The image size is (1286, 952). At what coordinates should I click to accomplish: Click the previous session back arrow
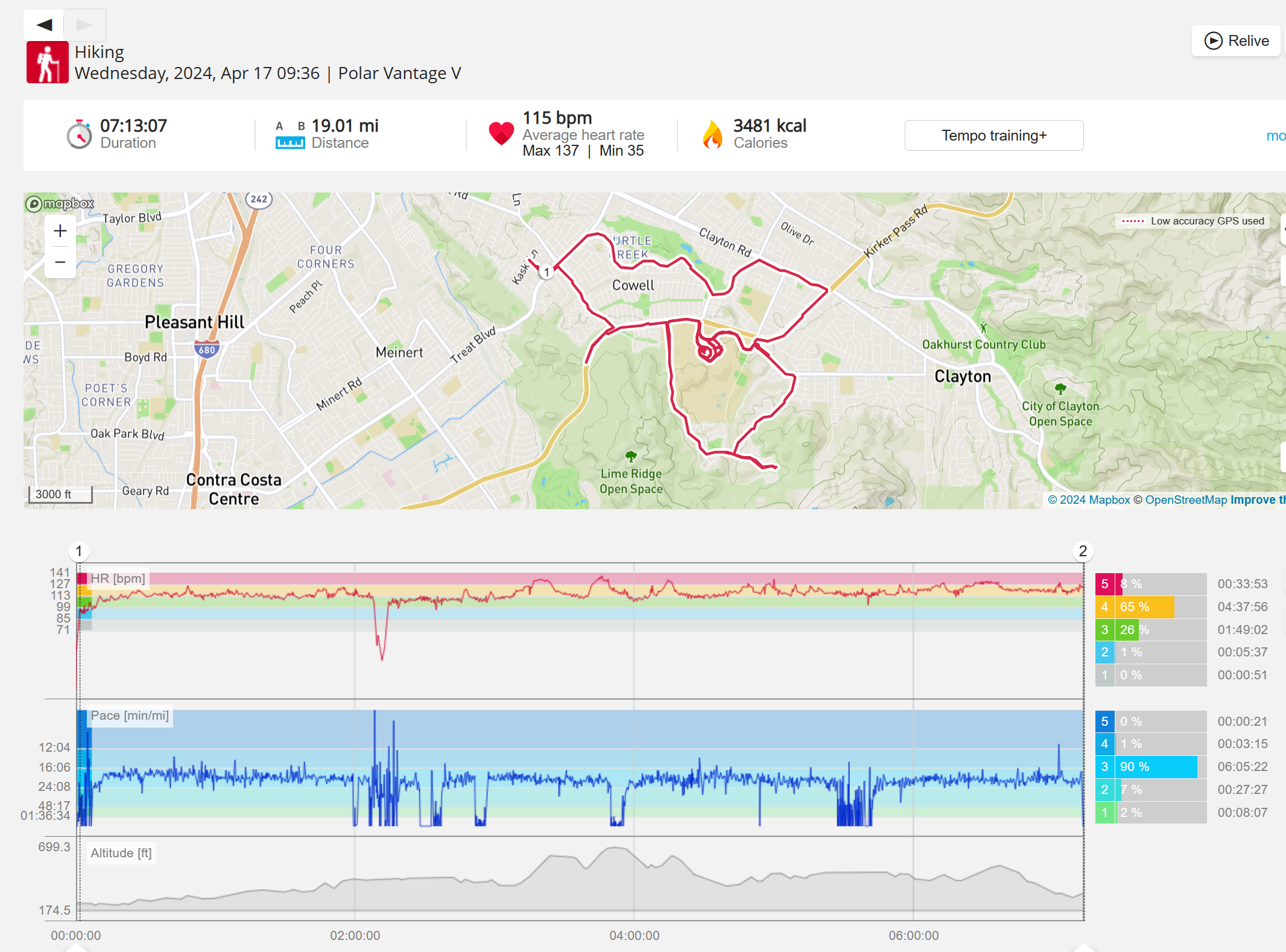(x=44, y=25)
